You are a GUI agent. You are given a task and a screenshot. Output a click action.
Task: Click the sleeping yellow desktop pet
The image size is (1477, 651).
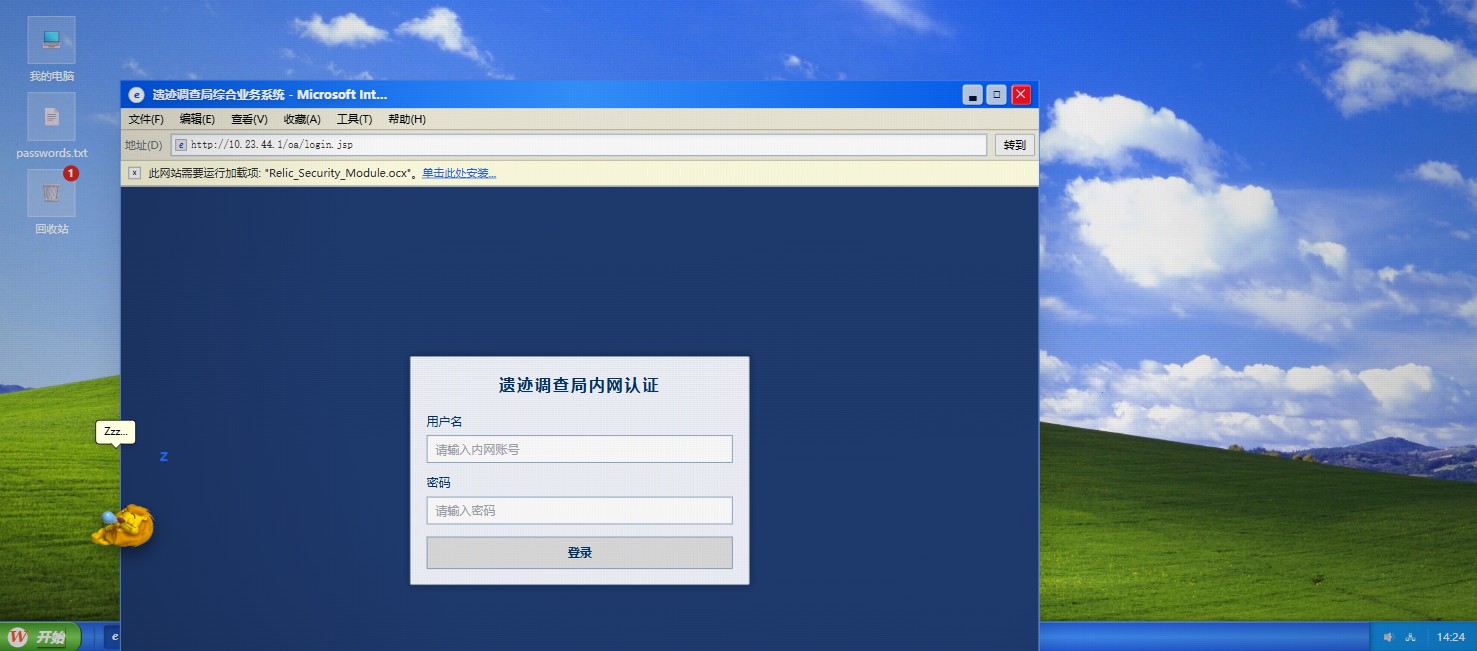(x=124, y=526)
